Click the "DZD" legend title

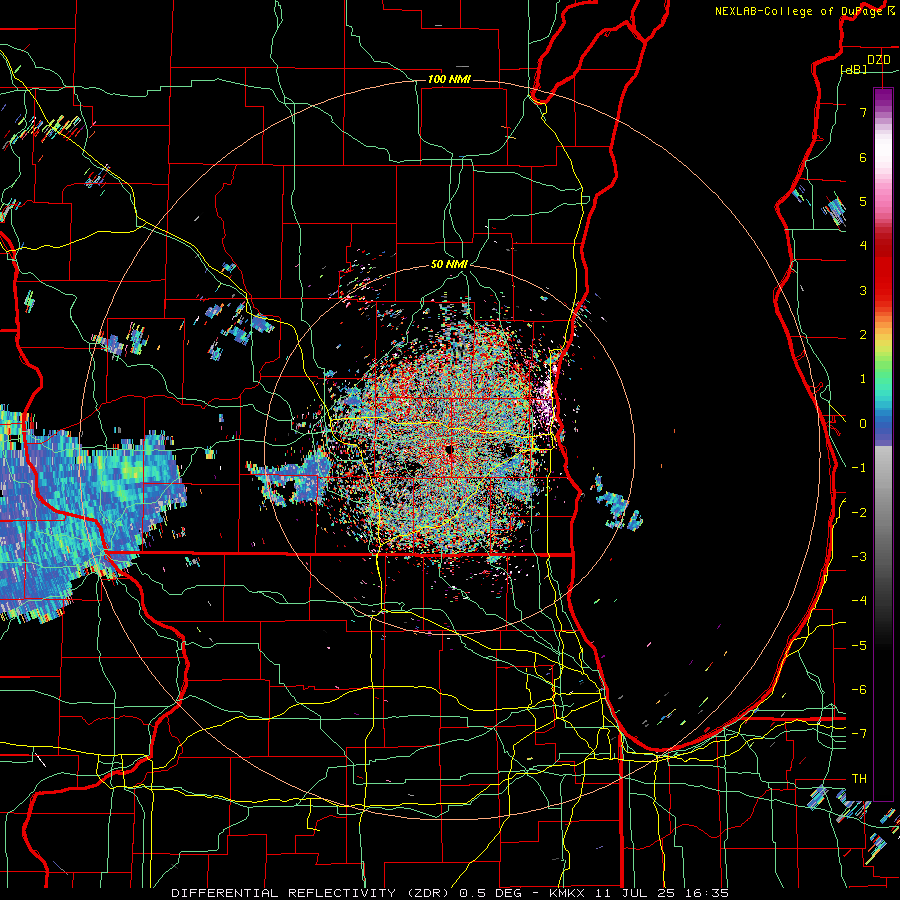(879, 60)
